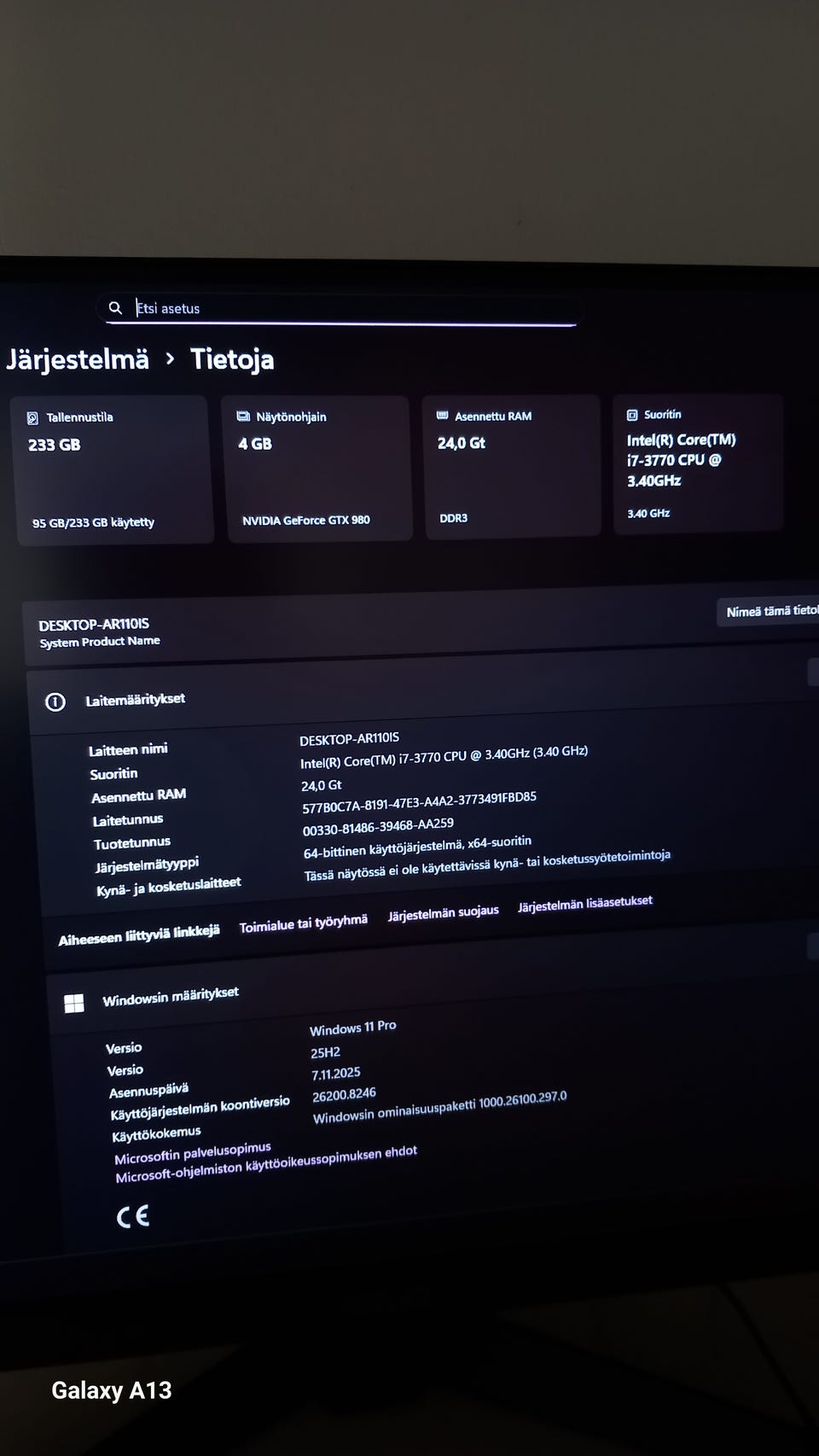The height and width of the screenshot is (1456, 819).
Task: Open the Näytönohjain 4 GB card
Action: [317, 468]
